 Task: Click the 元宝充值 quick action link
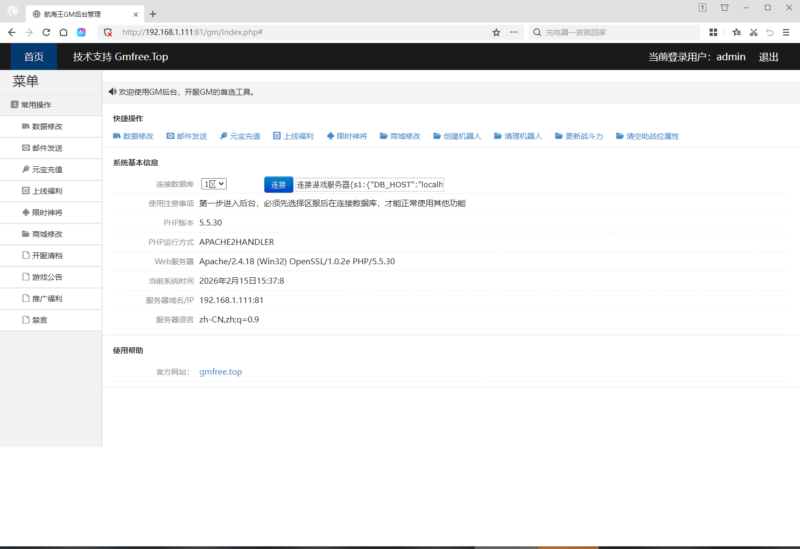pos(240,136)
